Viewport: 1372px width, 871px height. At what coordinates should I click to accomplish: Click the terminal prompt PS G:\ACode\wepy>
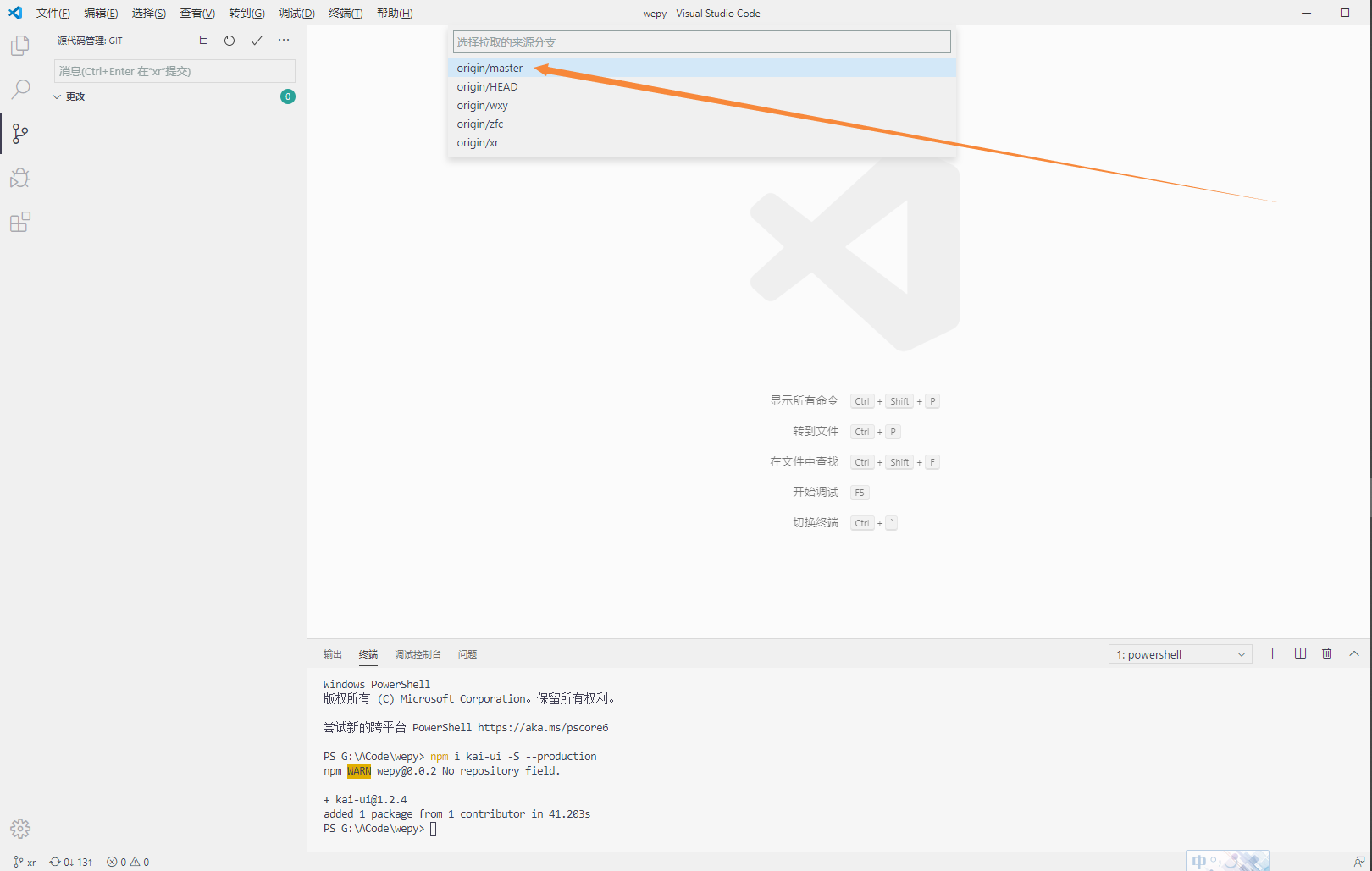coord(373,829)
